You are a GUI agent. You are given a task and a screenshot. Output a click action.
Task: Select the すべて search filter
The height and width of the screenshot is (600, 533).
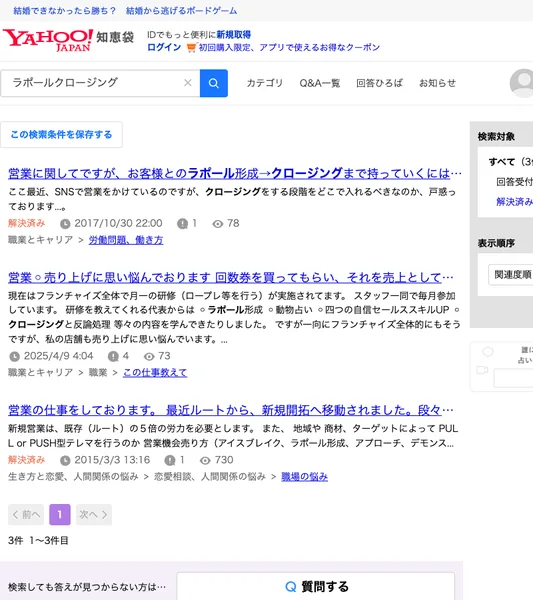coord(510,162)
